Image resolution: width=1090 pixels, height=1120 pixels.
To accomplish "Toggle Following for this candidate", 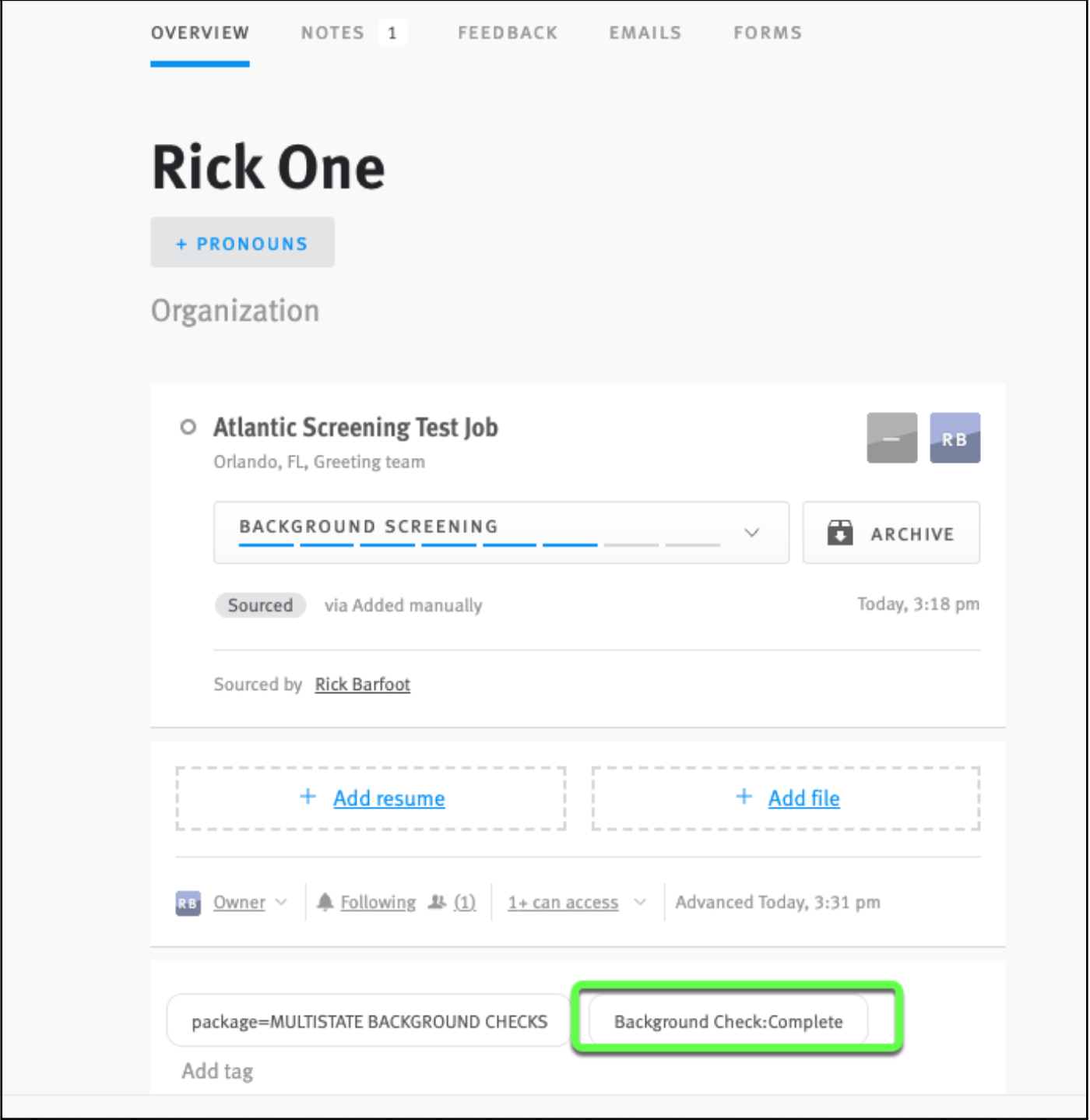I will 377,902.
